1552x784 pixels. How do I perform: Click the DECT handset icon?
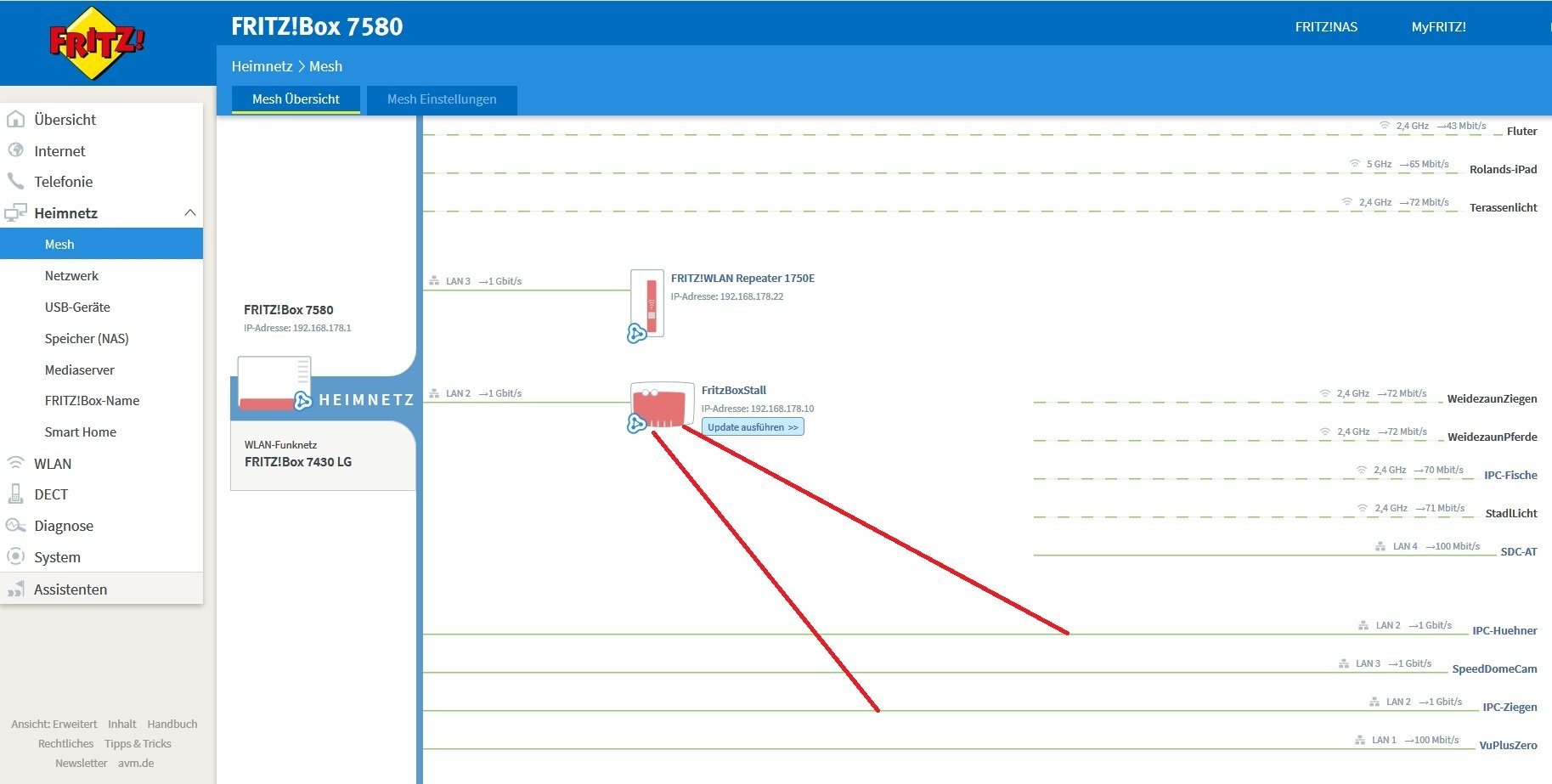(15, 494)
